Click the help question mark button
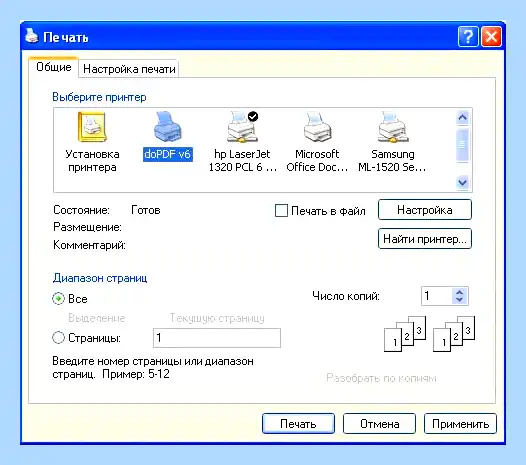Viewport: 526px width, 465px height. [x=468, y=37]
